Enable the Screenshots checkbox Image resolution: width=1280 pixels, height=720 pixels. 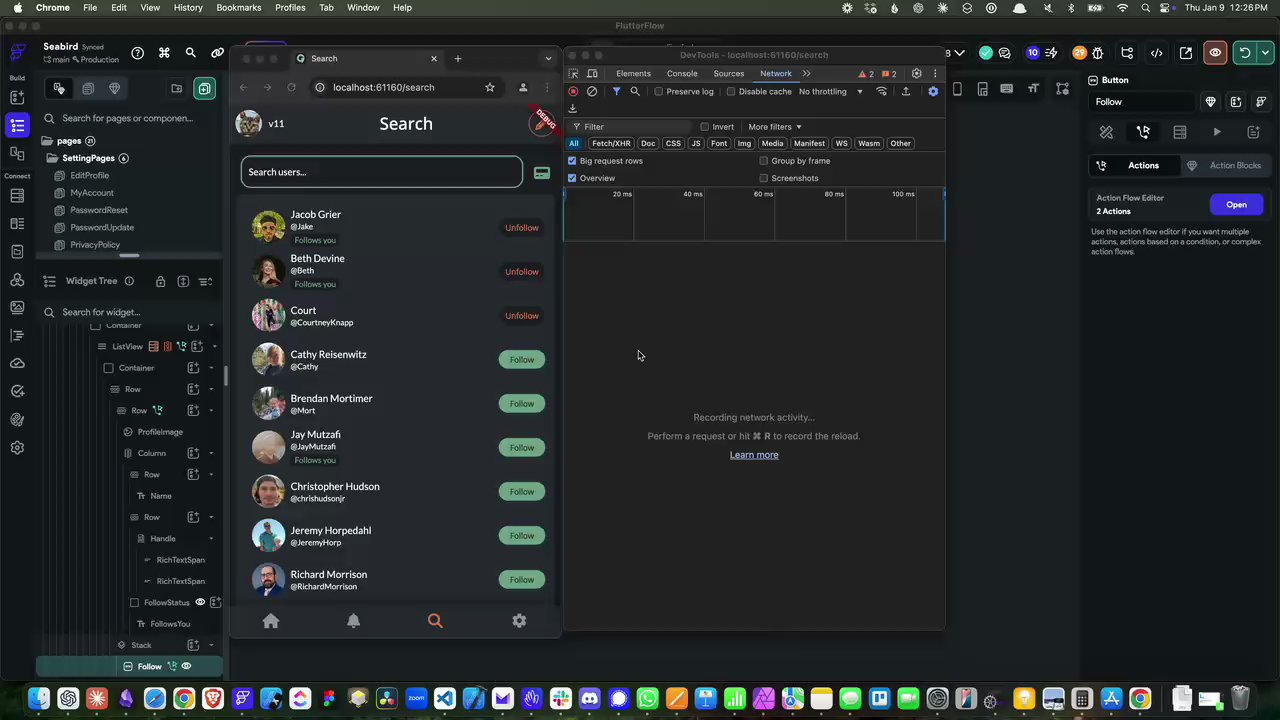point(764,178)
